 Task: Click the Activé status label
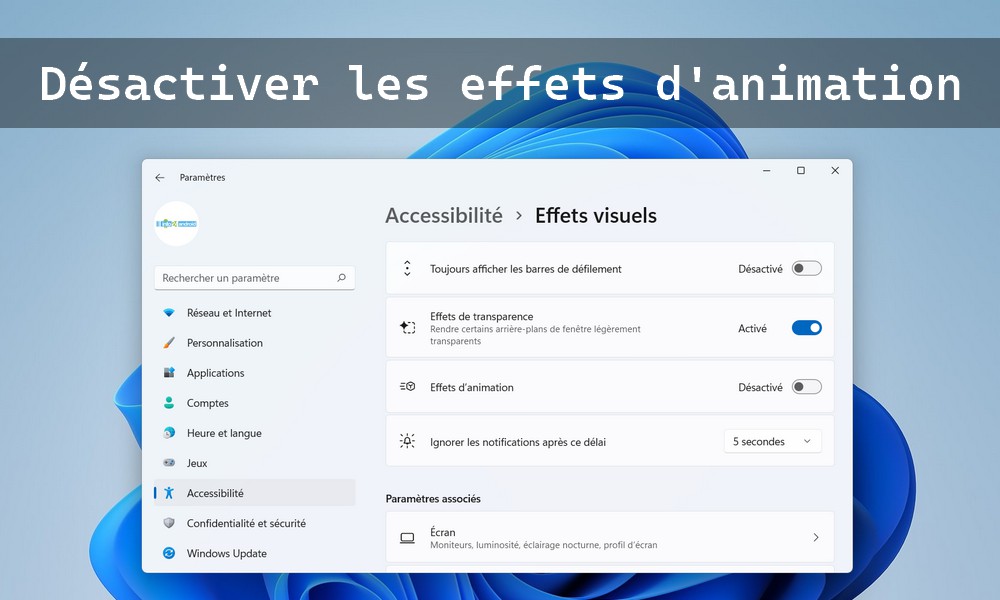[753, 328]
